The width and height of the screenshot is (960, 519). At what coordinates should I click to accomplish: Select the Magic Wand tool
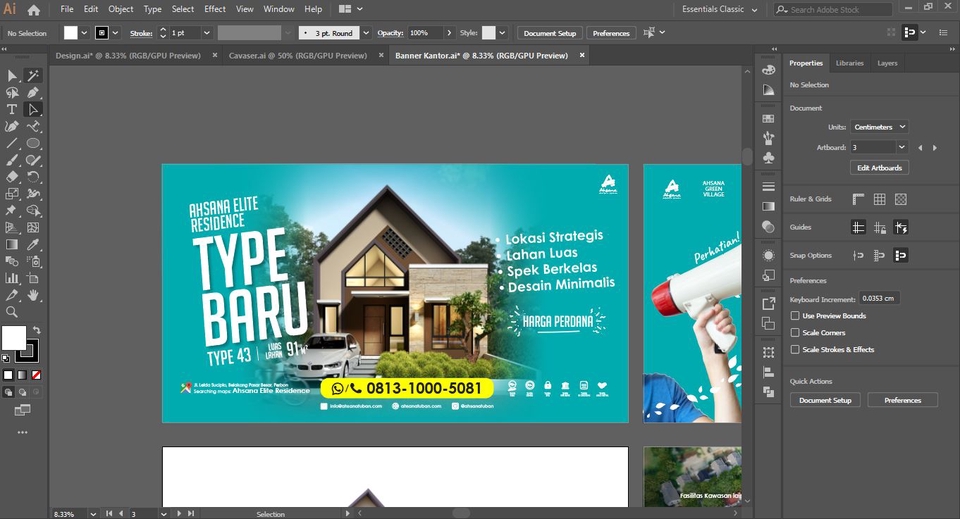[33, 75]
